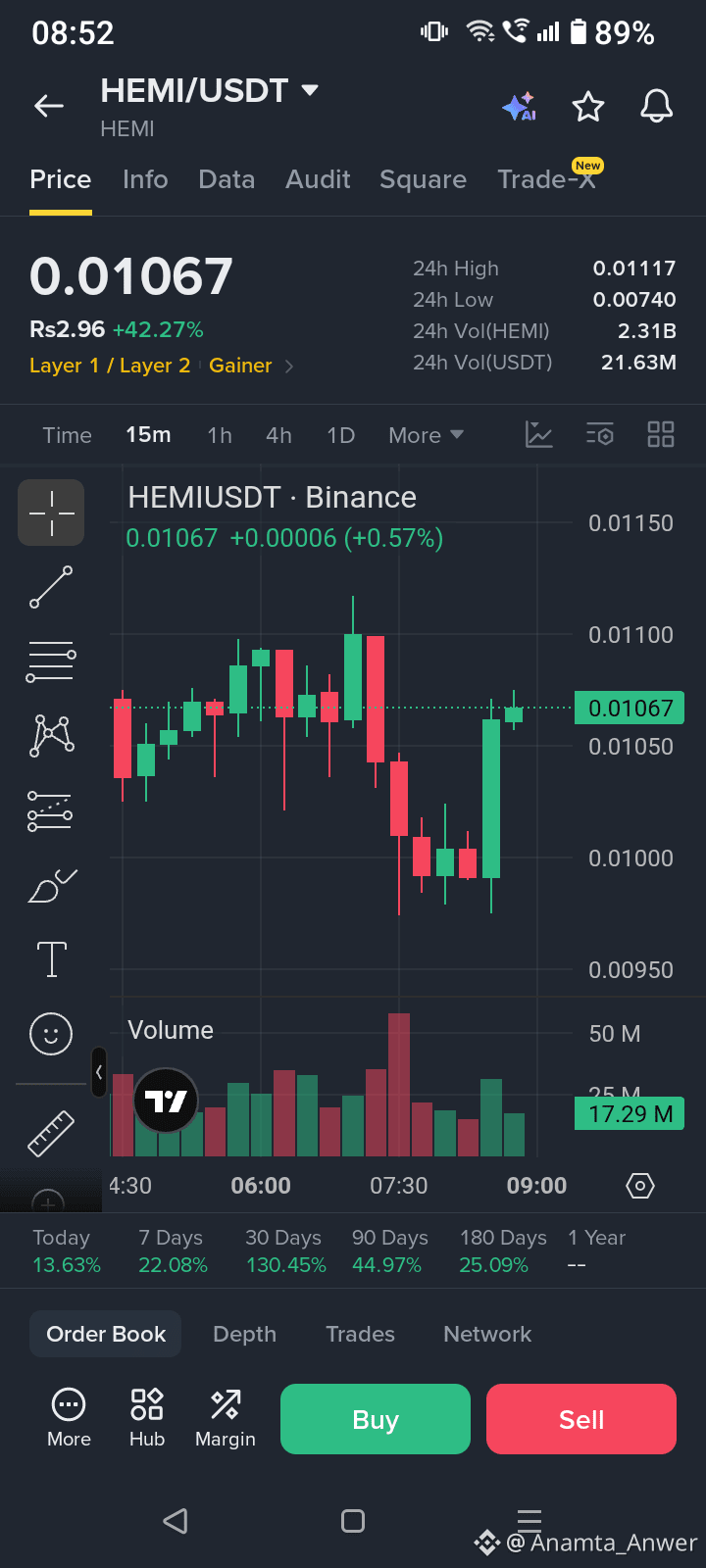Switch to the Data tab
706x1568 pixels.
(x=227, y=179)
